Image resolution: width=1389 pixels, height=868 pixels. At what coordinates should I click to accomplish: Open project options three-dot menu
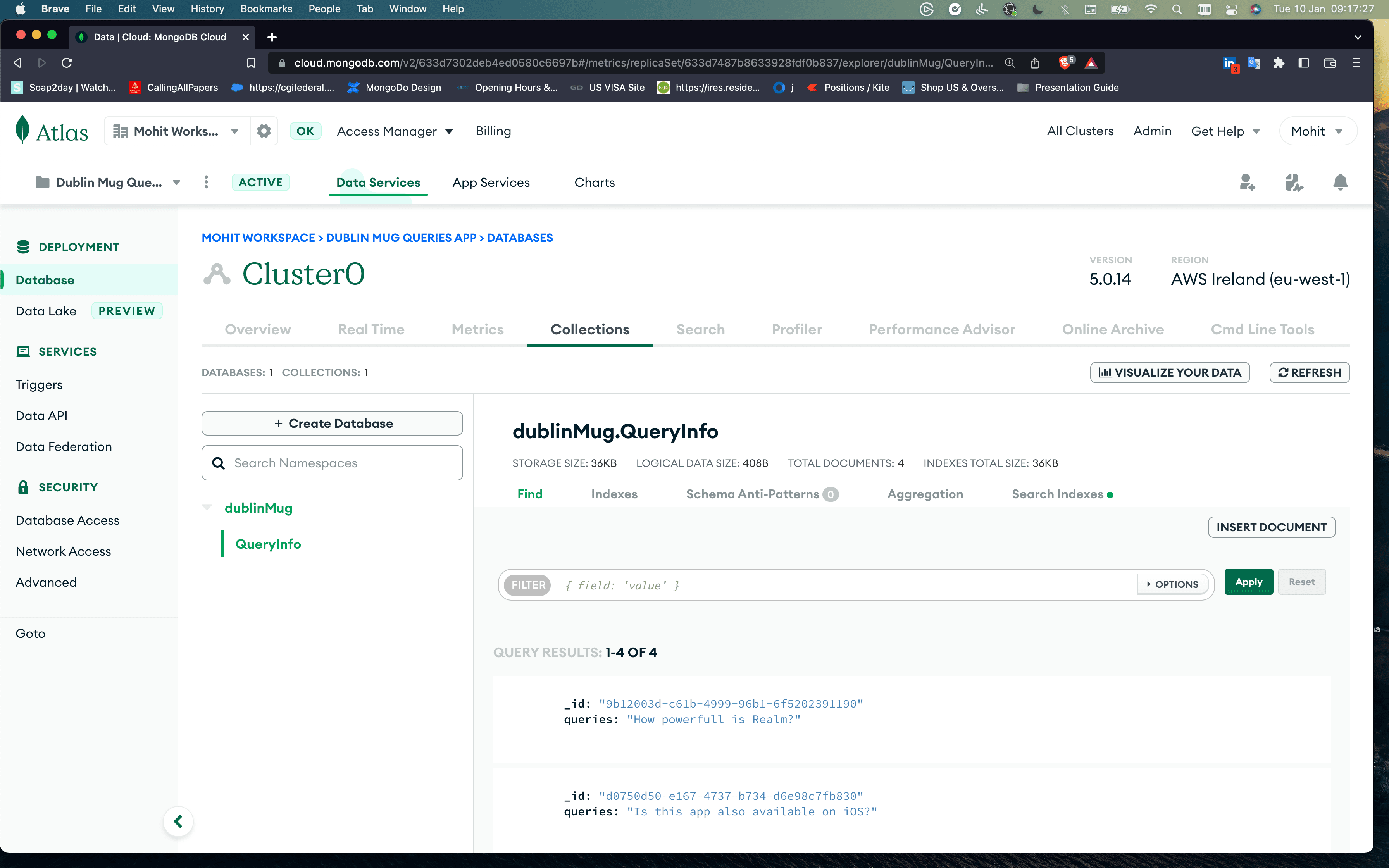pyautogui.click(x=206, y=182)
